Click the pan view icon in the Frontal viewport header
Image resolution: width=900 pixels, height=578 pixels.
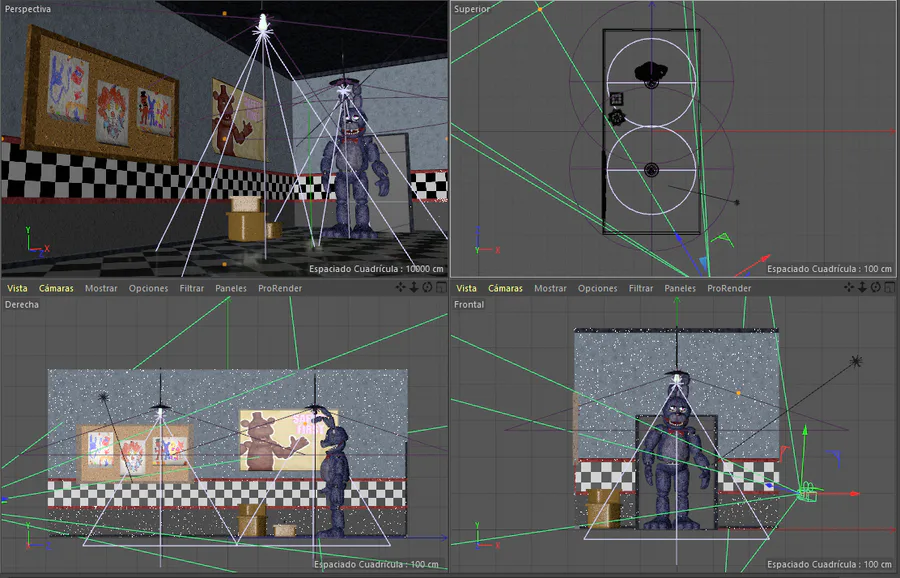click(x=849, y=288)
